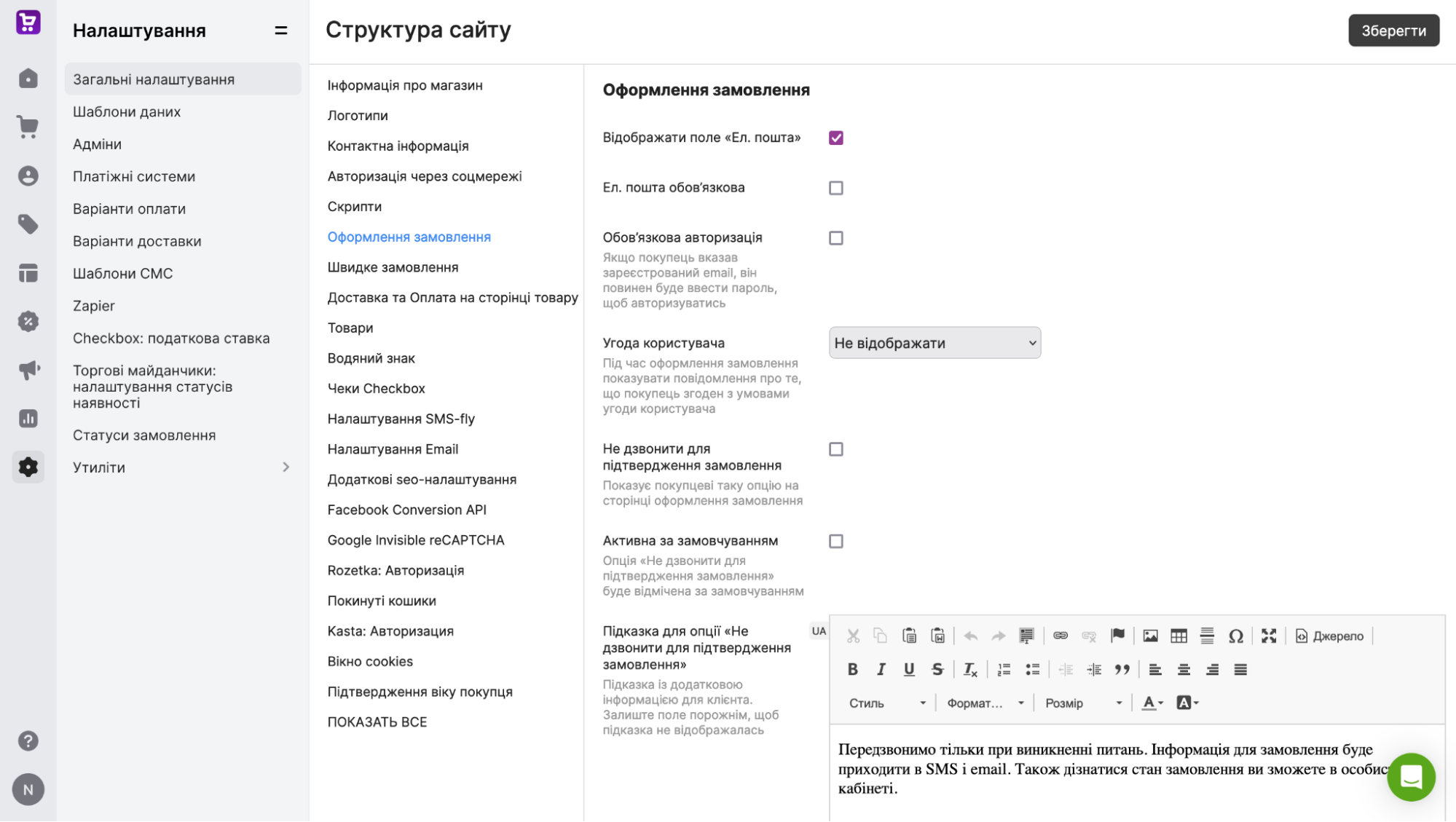
Task: Open the Угода користувача dropdown
Action: [934, 343]
